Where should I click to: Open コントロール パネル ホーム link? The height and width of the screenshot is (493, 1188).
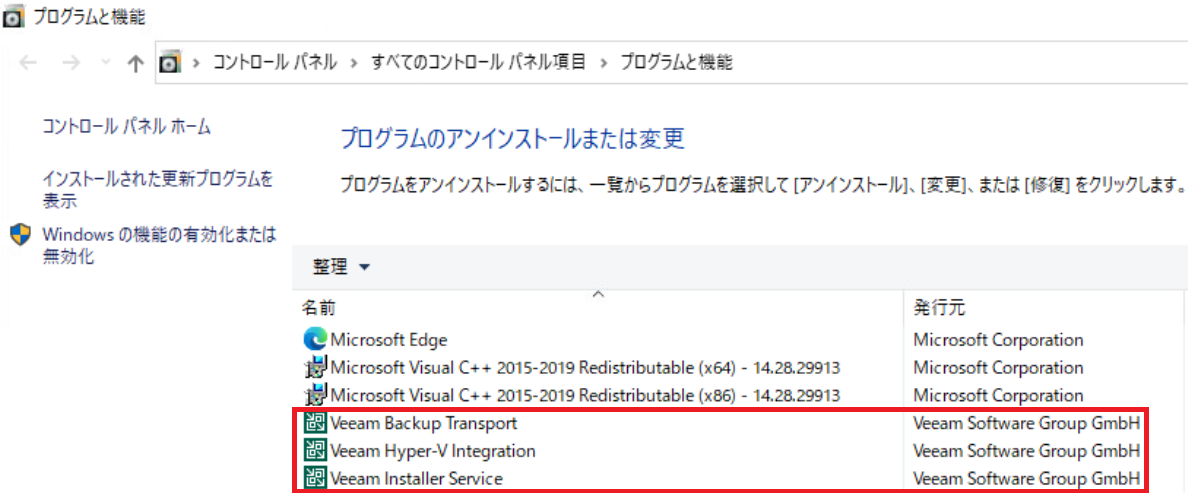coord(127,127)
